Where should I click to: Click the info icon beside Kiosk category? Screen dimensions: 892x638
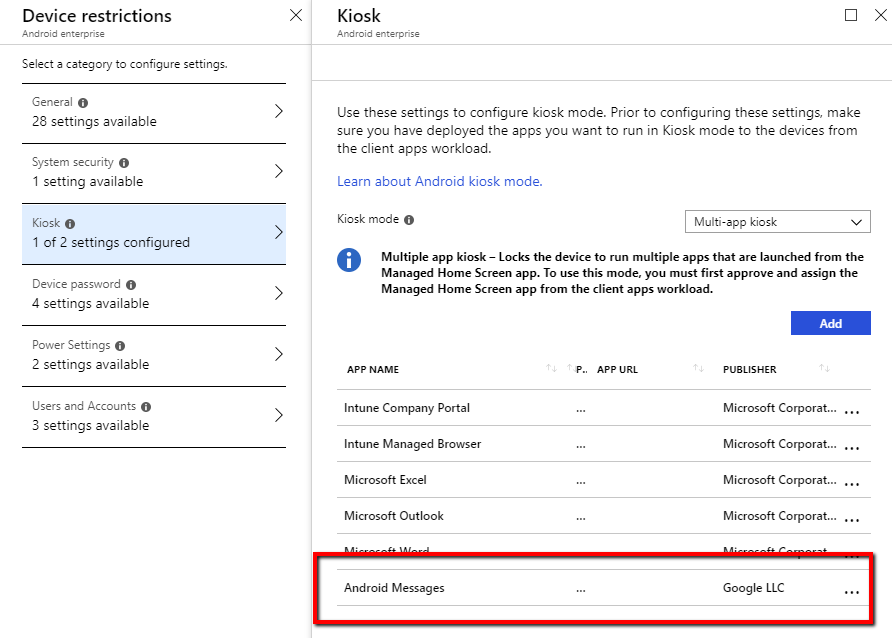[x=70, y=223]
